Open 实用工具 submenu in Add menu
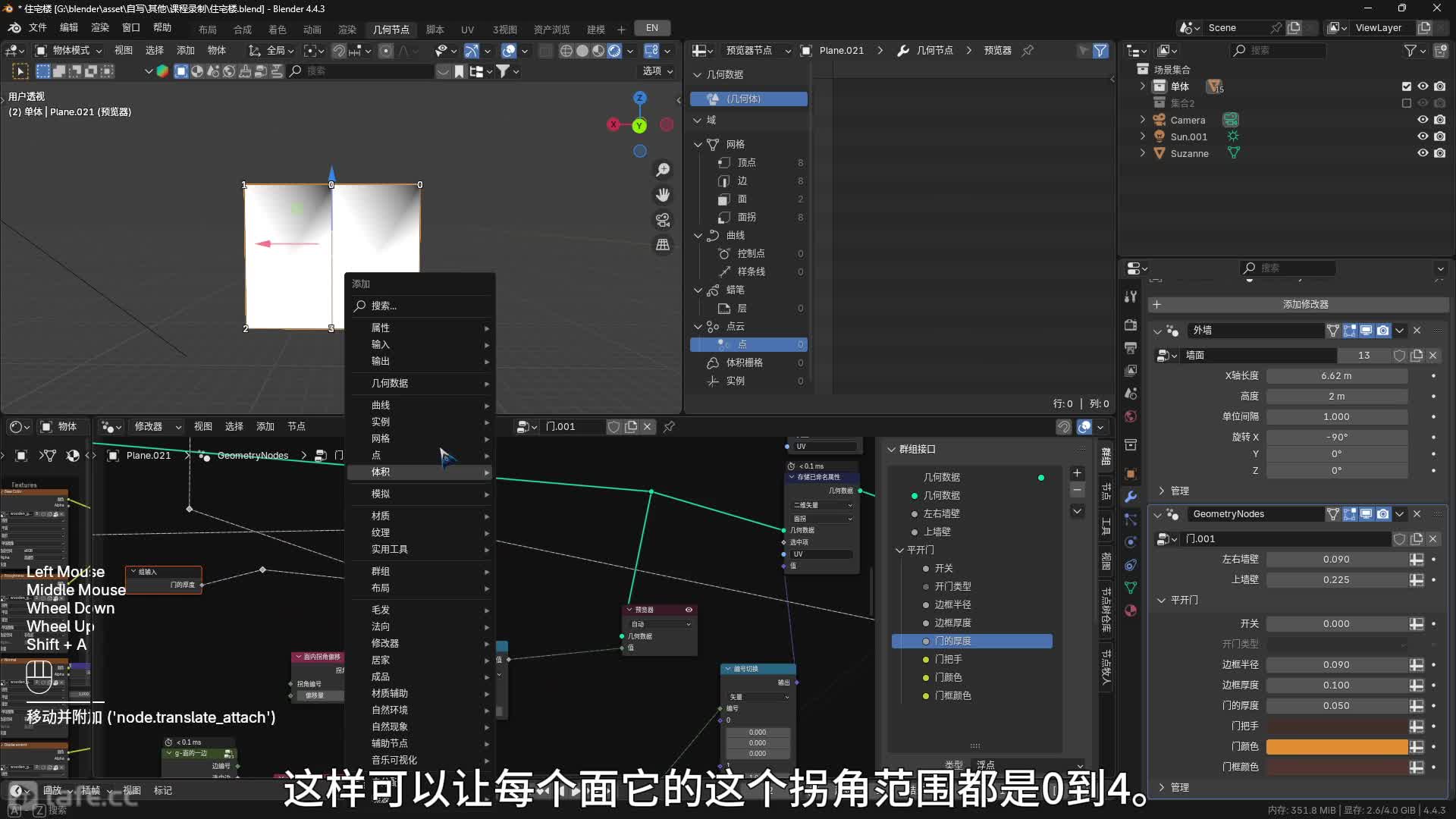The width and height of the screenshot is (1456, 819). (421, 549)
